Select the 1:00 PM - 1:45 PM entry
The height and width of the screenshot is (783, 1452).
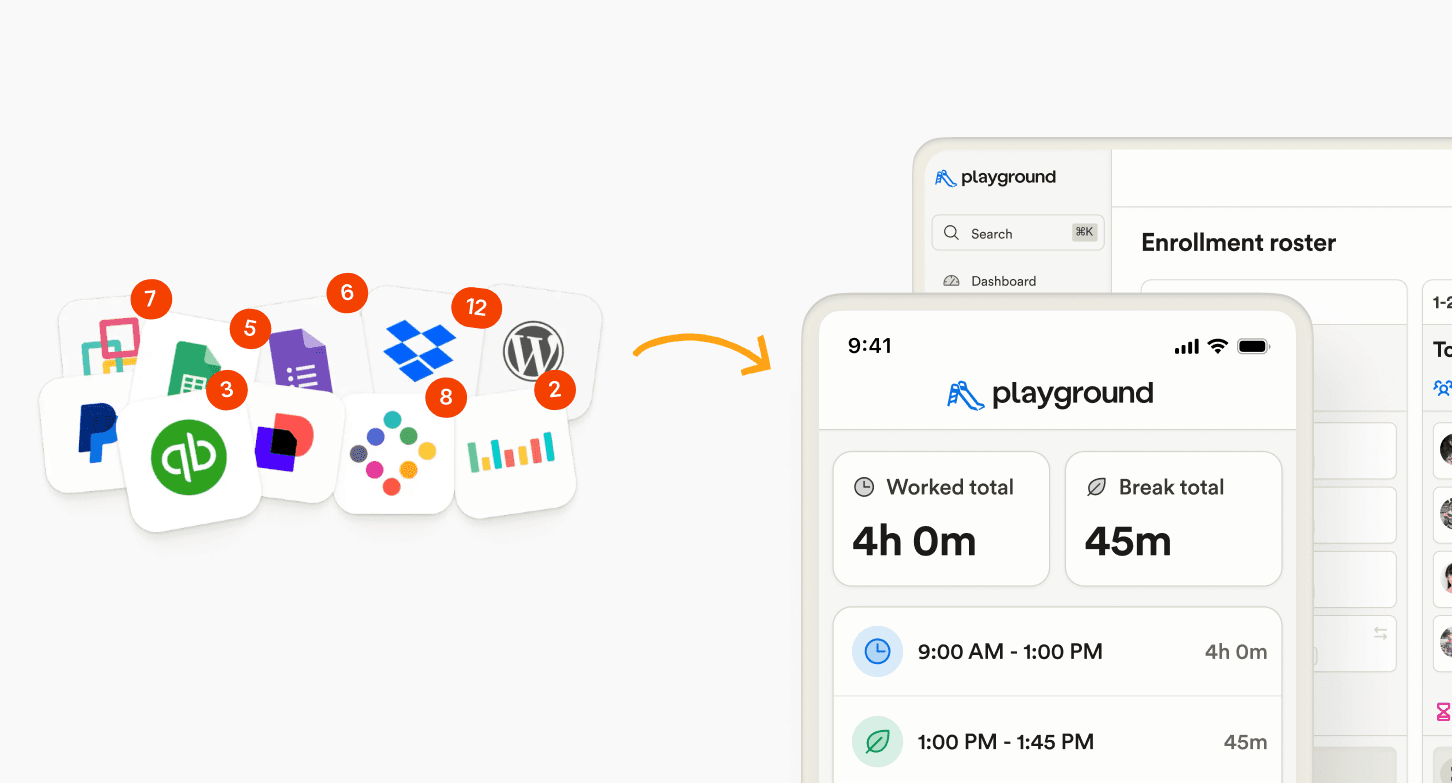coord(1057,742)
